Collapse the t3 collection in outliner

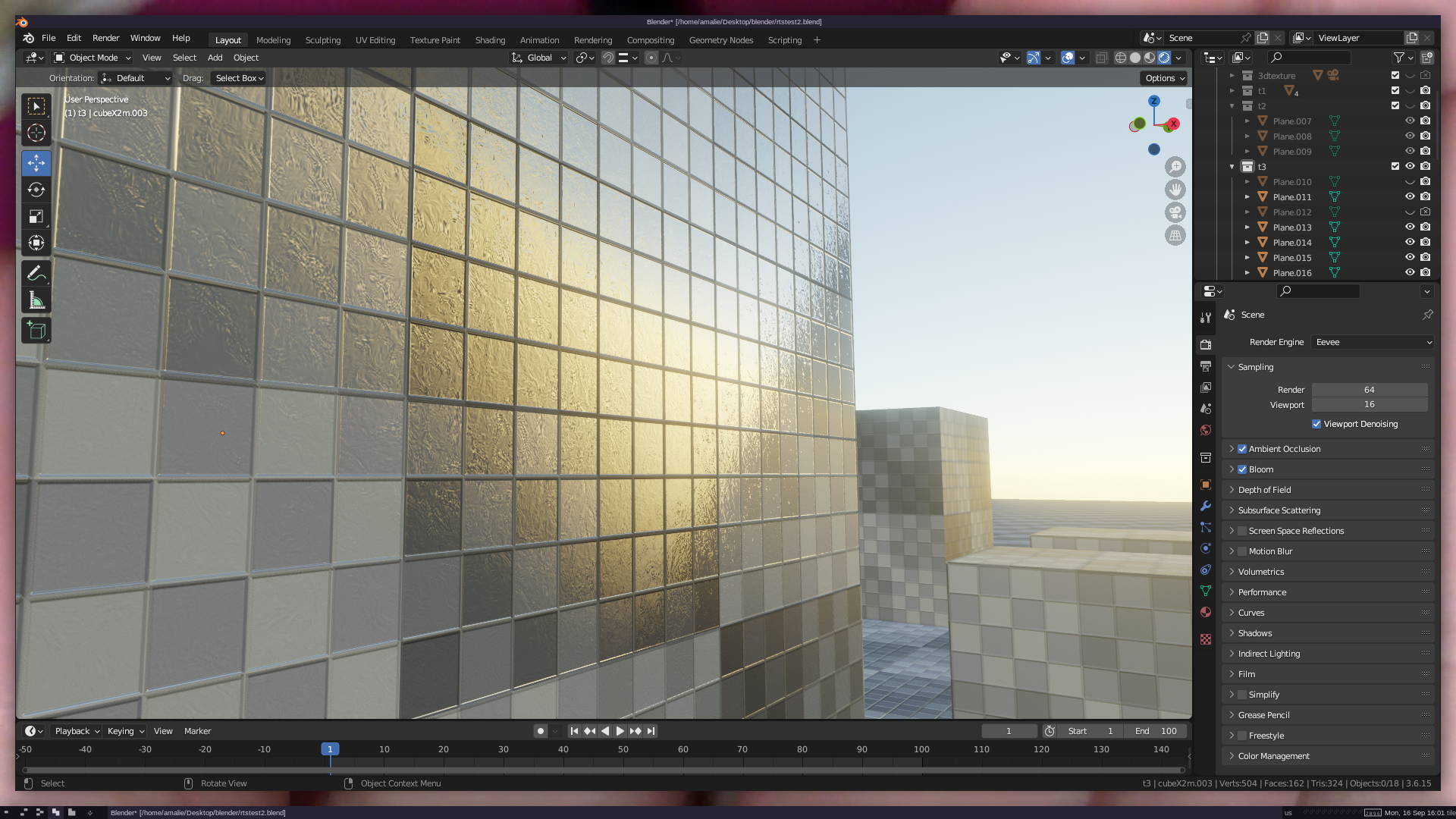(1232, 167)
